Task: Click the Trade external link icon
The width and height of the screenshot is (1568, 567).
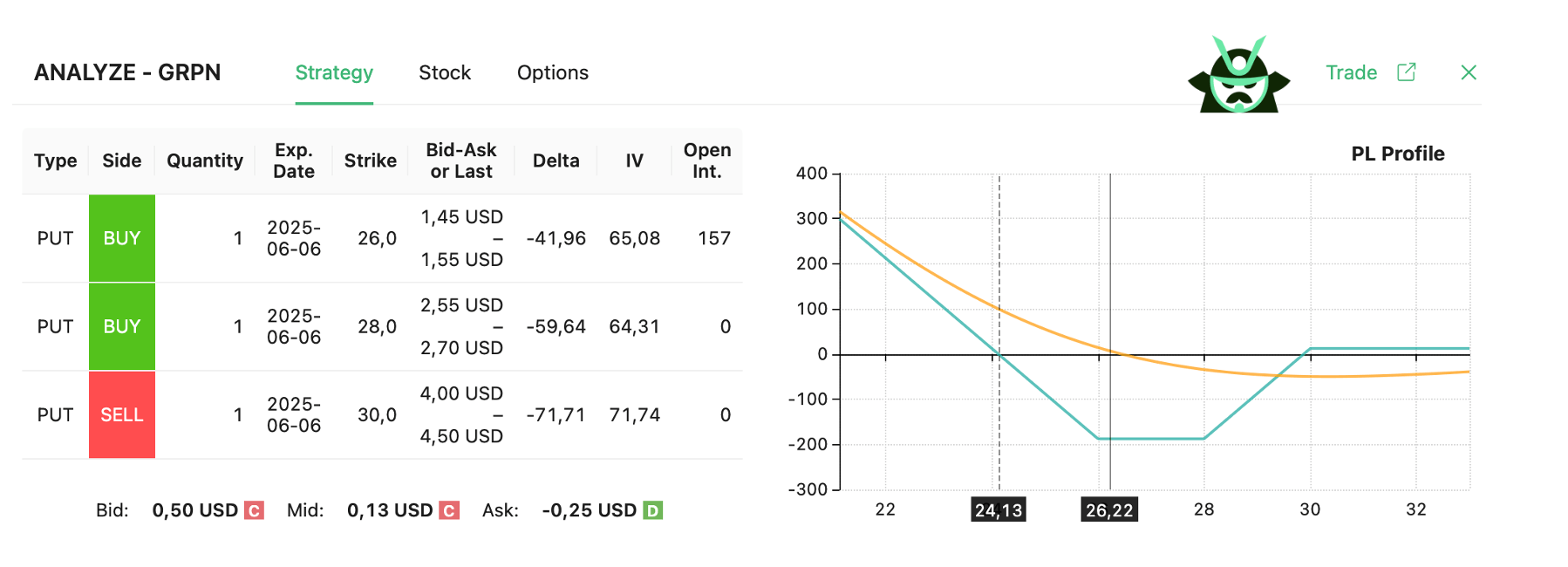Action: pos(1406,72)
